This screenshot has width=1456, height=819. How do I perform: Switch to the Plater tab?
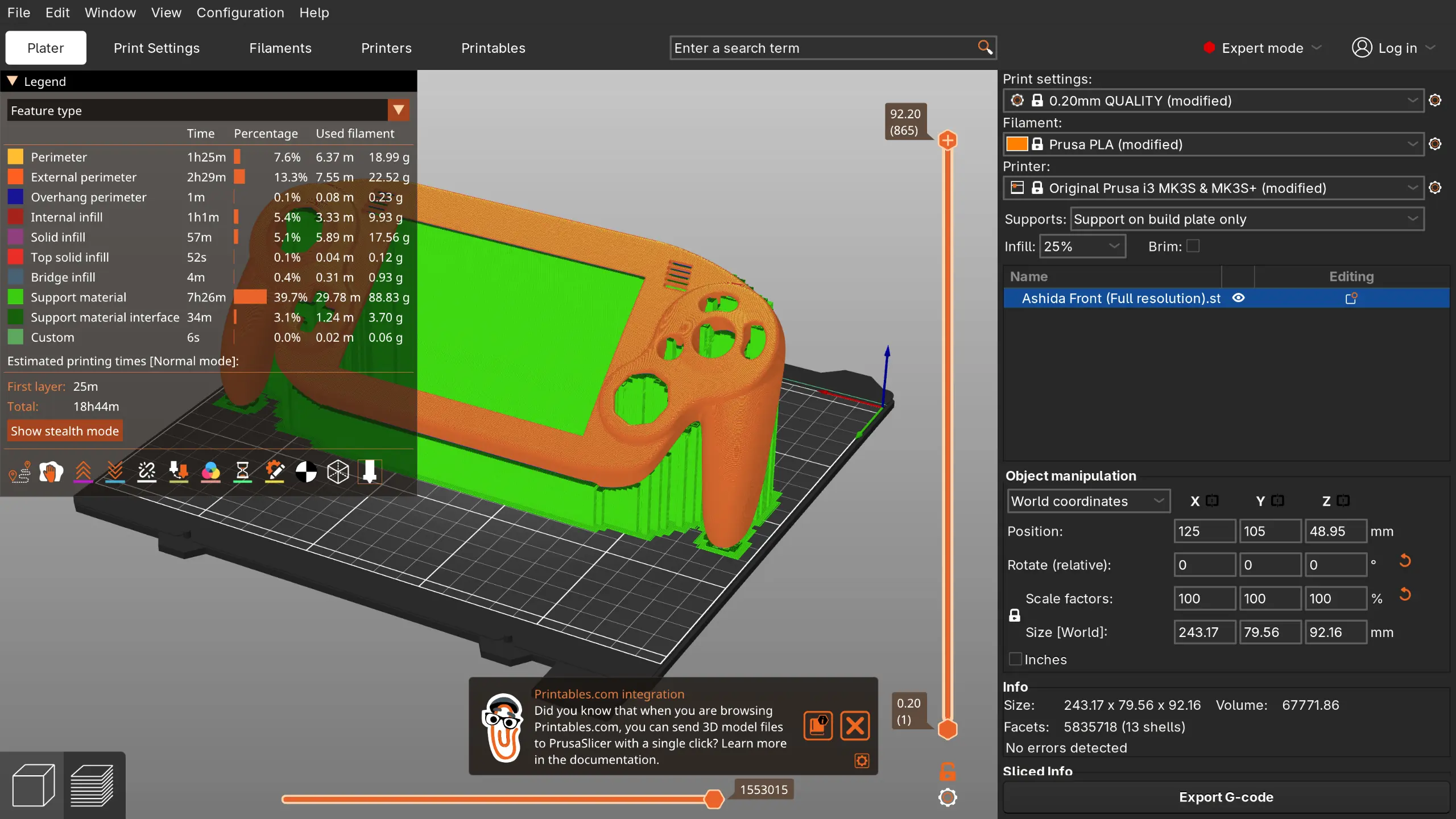point(45,48)
